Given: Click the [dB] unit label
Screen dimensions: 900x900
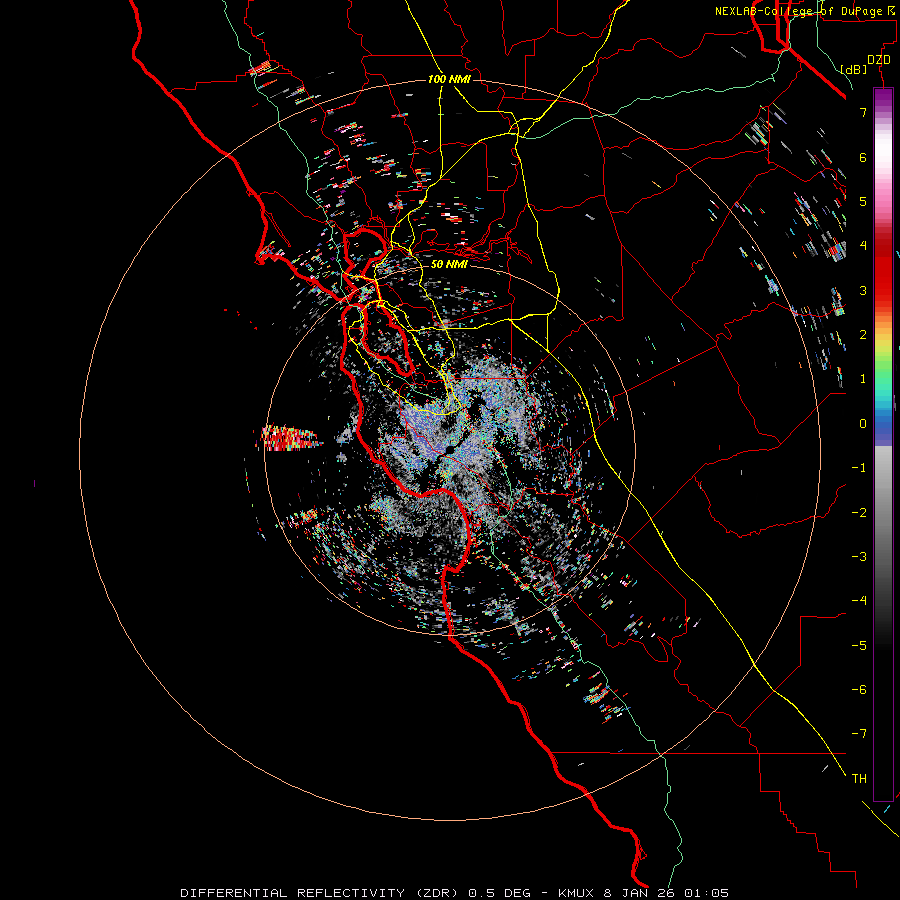Looking at the screenshot, I should (853, 69).
